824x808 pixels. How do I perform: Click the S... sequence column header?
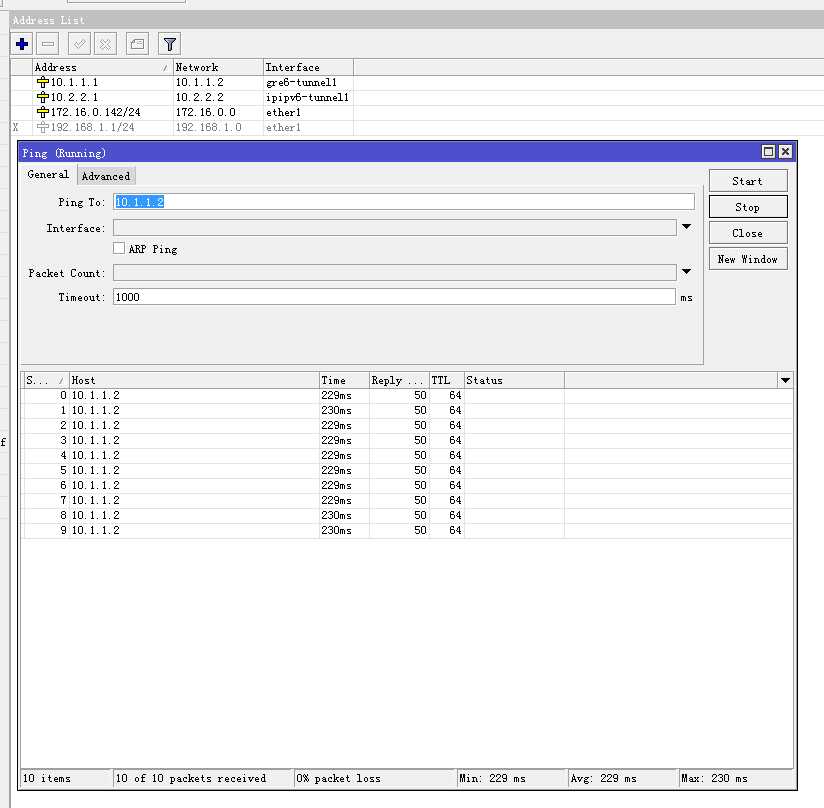click(x=45, y=380)
